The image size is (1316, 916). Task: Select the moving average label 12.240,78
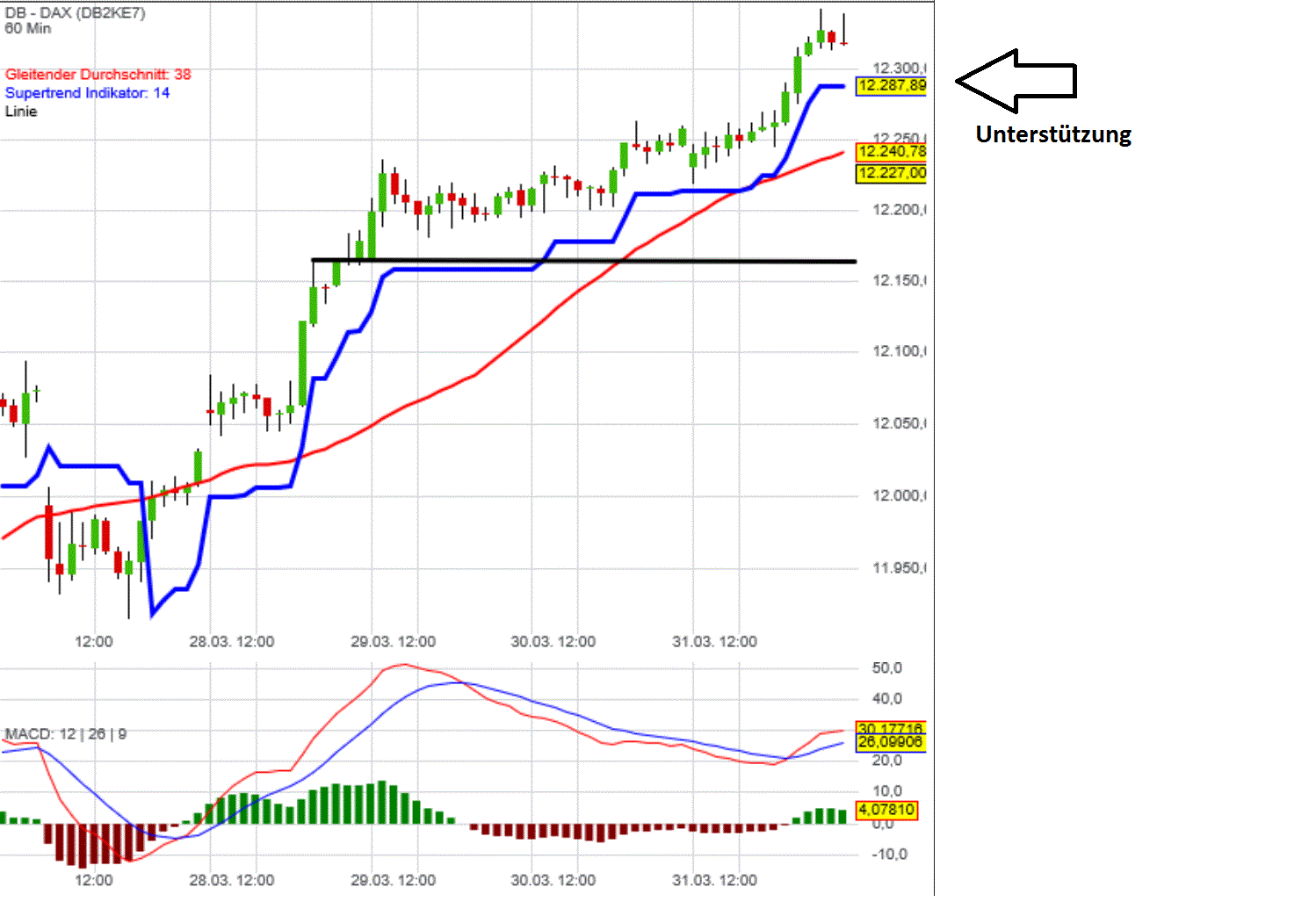(891, 151)
